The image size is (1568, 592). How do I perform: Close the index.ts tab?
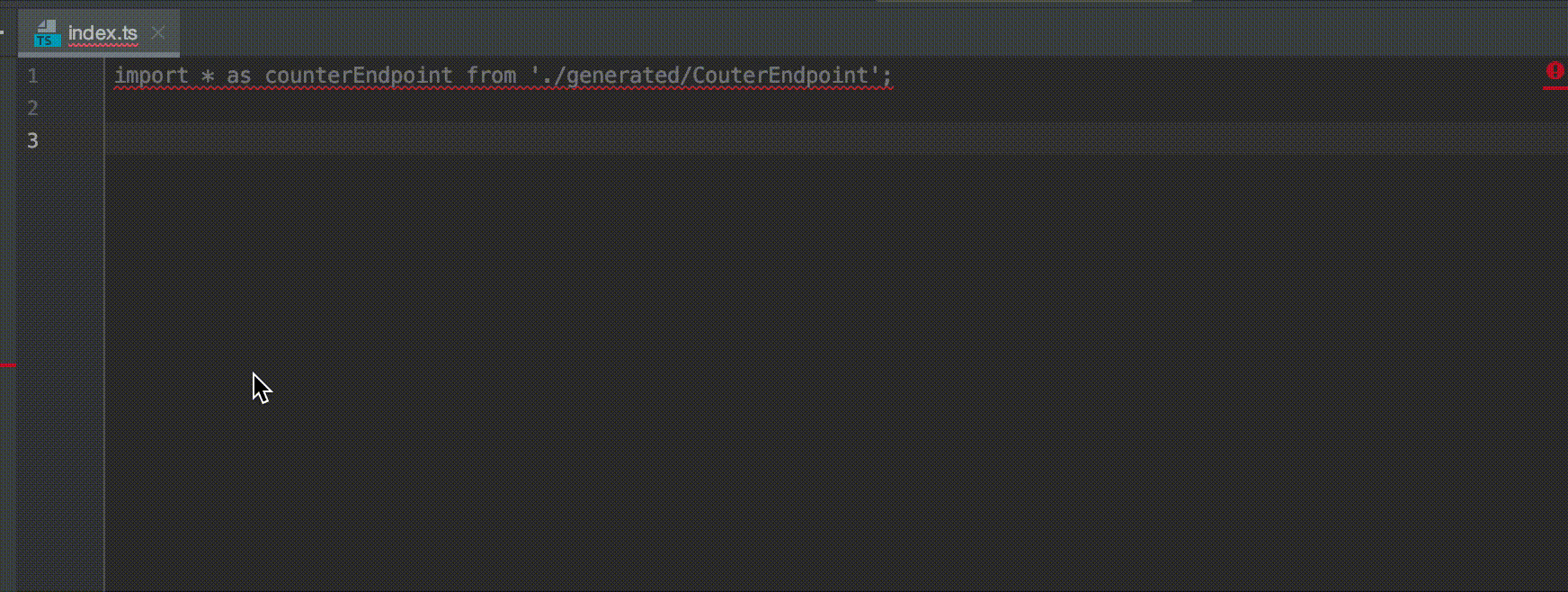click(158, 32)
